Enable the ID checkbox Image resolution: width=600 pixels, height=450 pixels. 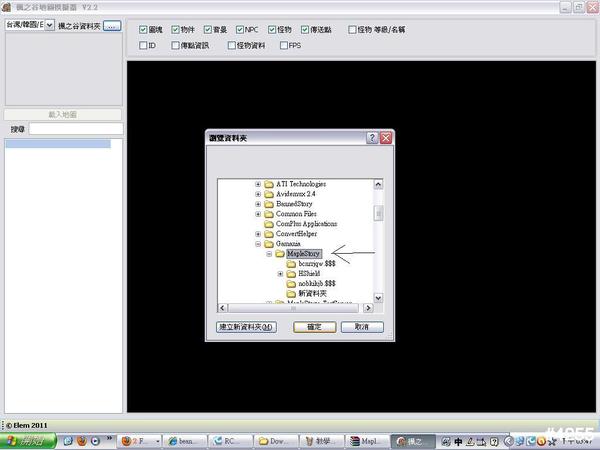pyautogui.click(x=143, y=46)
